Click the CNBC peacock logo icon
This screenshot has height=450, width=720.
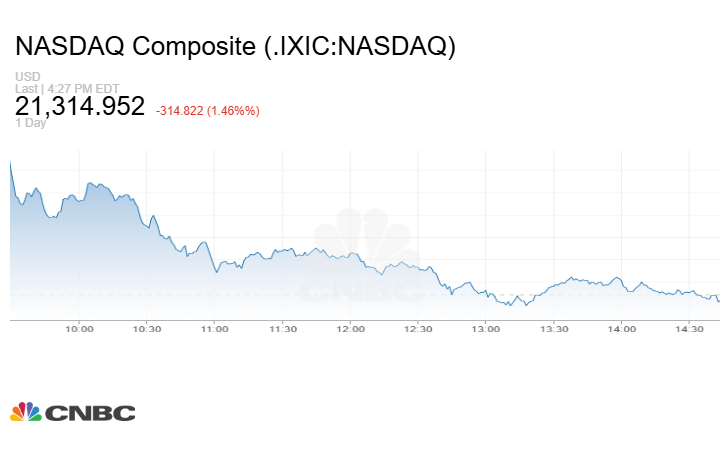click(x=26, y=412)
